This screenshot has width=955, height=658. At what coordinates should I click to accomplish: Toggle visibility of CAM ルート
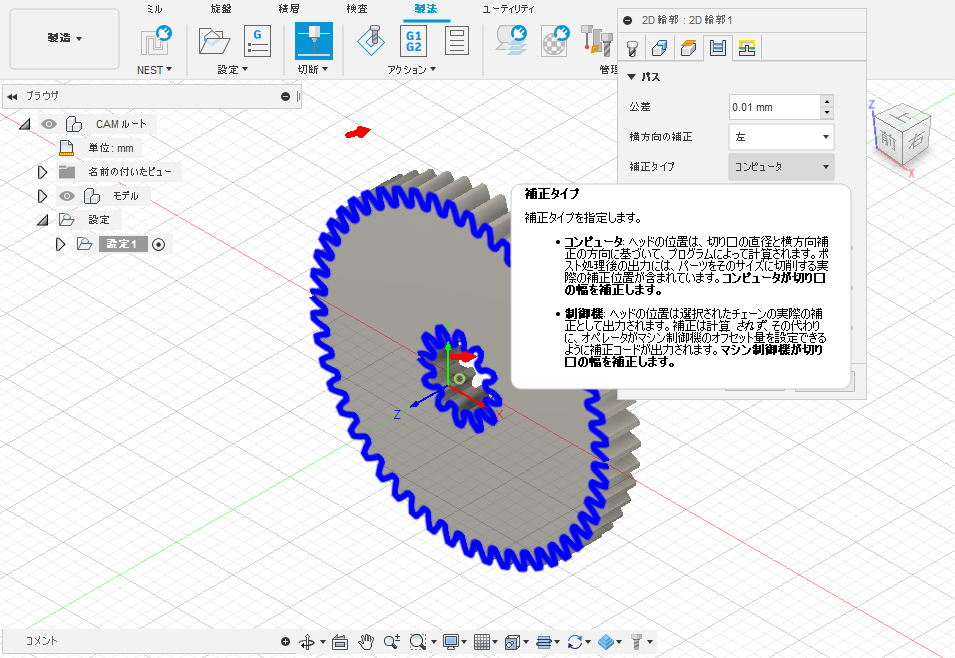[49, 124]
